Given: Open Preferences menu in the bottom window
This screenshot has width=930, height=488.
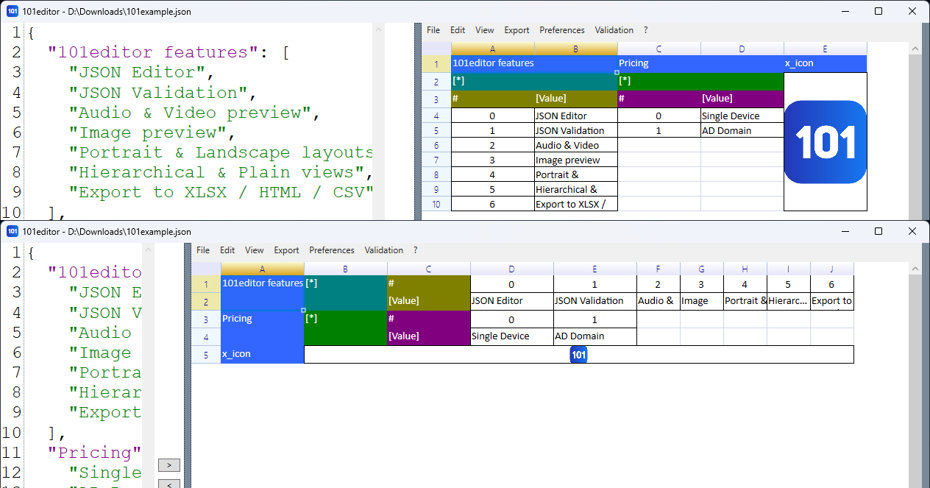Looking at the screenshot, I should (x=332, y=250).
